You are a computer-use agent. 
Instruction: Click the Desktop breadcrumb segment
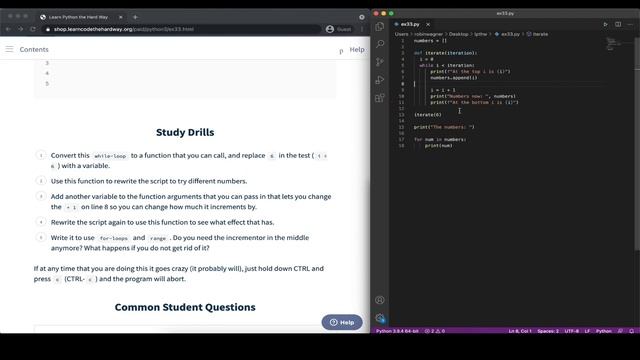[458, 34]
